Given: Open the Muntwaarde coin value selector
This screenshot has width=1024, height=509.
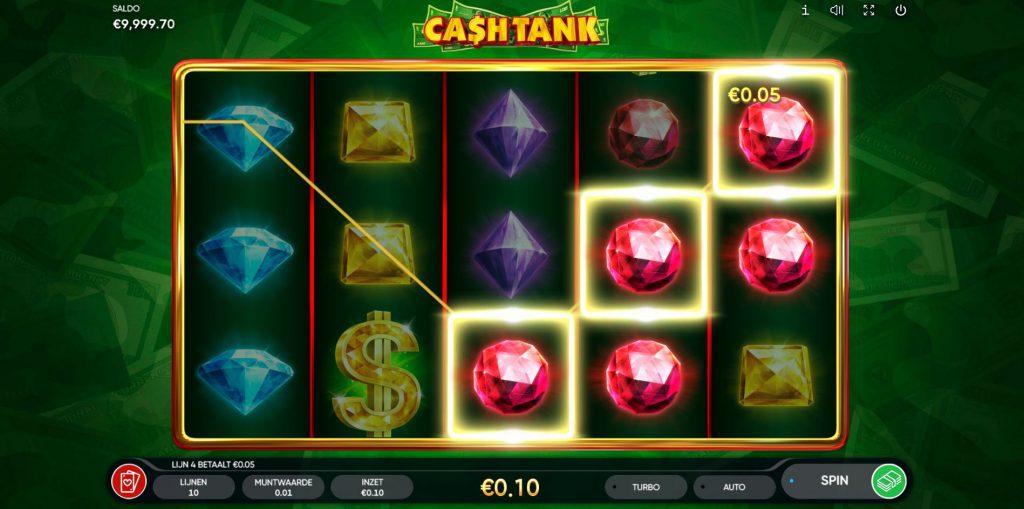Looking at the screenshot, I should pos(283,487).
